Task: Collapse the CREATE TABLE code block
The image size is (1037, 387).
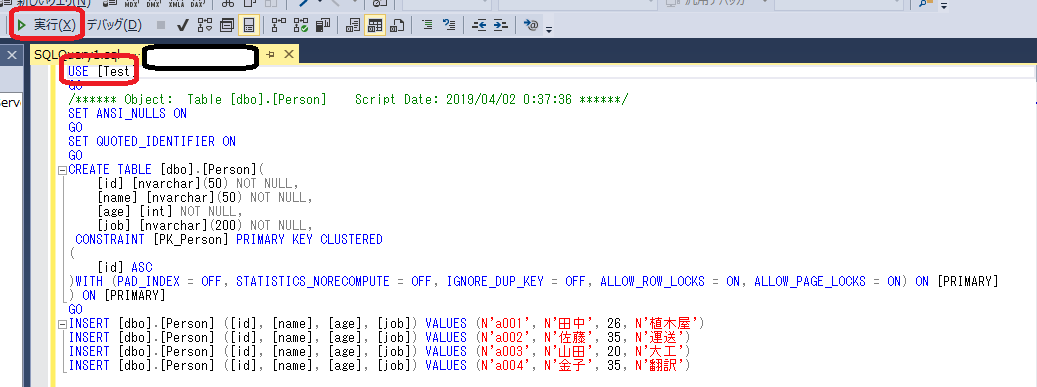Action: pos(62,169)
